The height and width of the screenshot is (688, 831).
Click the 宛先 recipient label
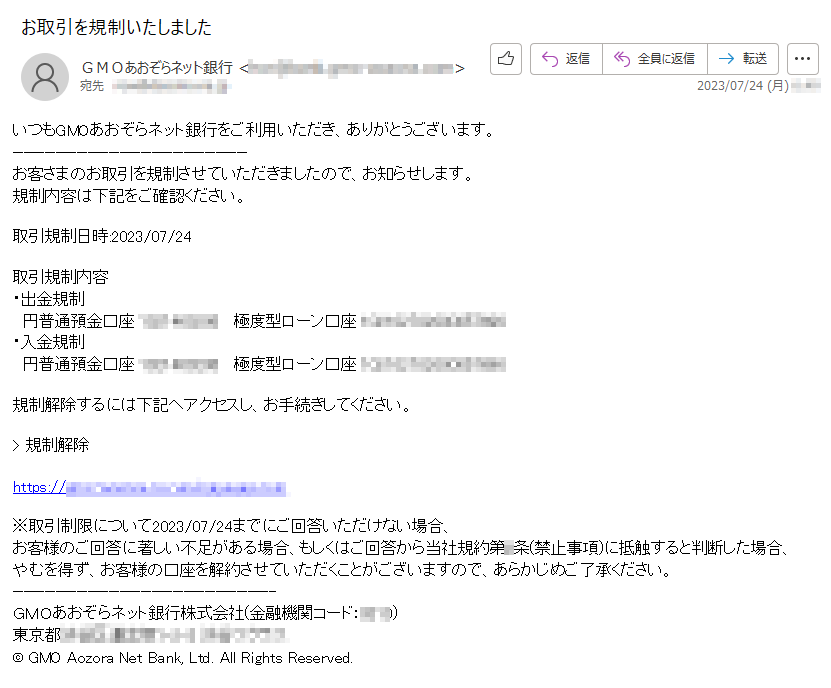coord(92,86)
